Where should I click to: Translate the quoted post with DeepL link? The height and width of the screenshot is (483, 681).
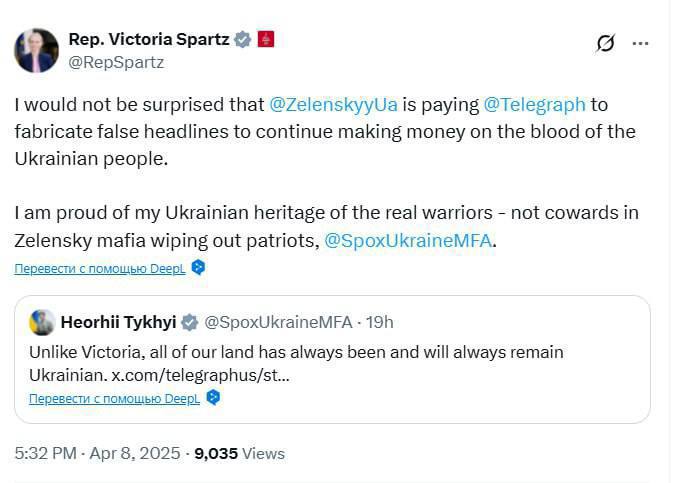114,398
